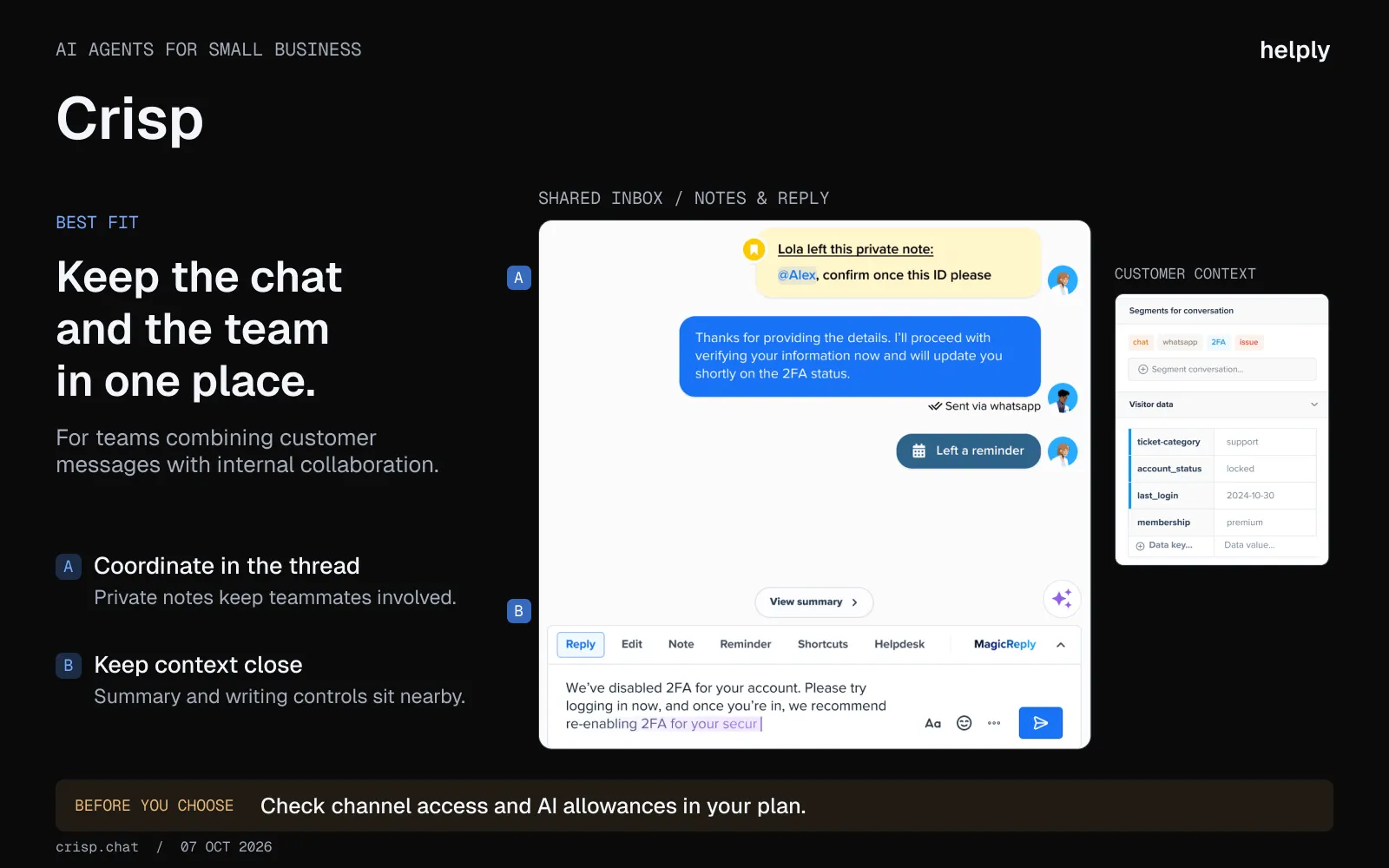Open the emoji picker smiley icon
The width and height of the screenshot is (1389, 868).
964,723
